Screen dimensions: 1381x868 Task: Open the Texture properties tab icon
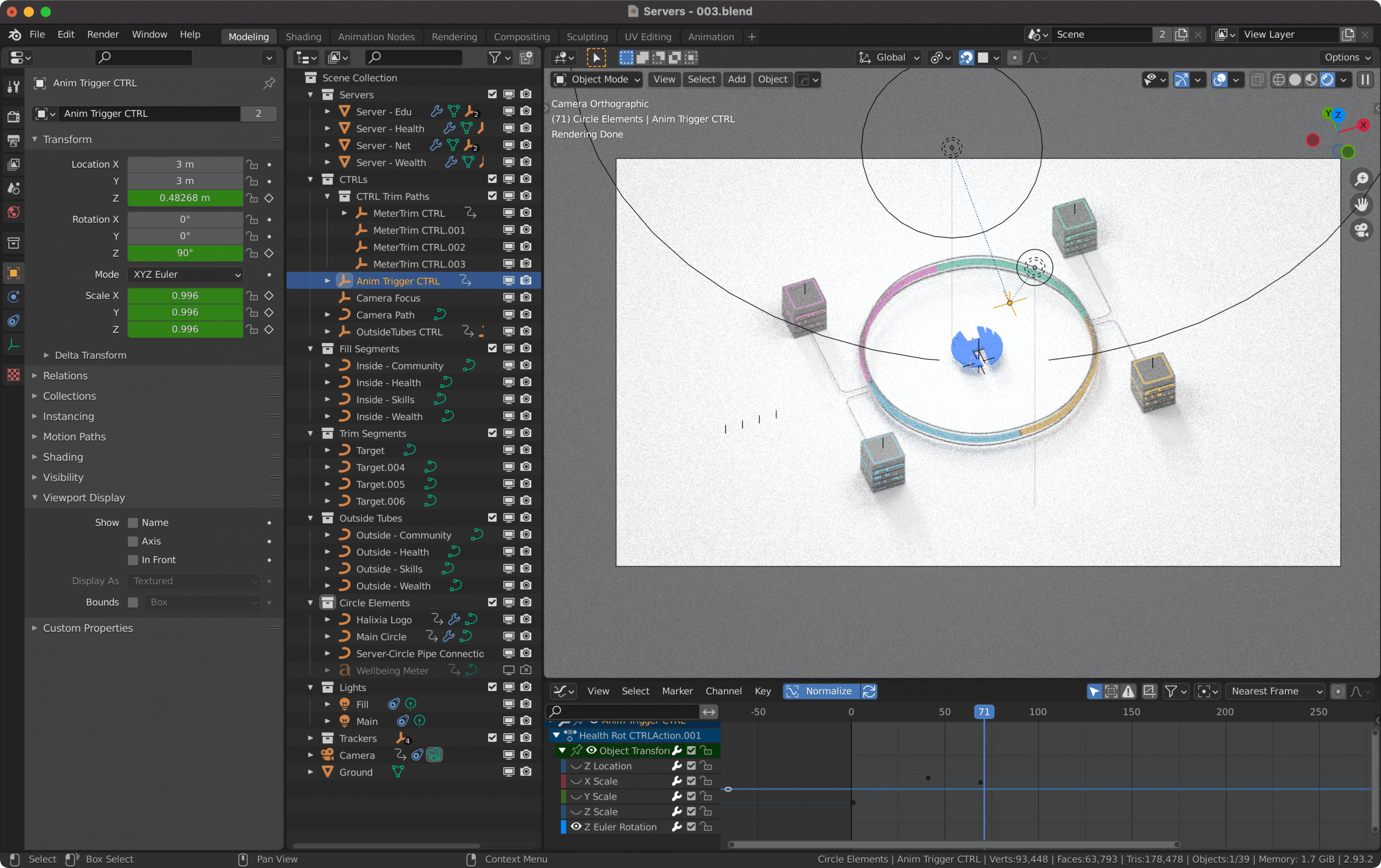pyautogui.click(x=13, y=374)
